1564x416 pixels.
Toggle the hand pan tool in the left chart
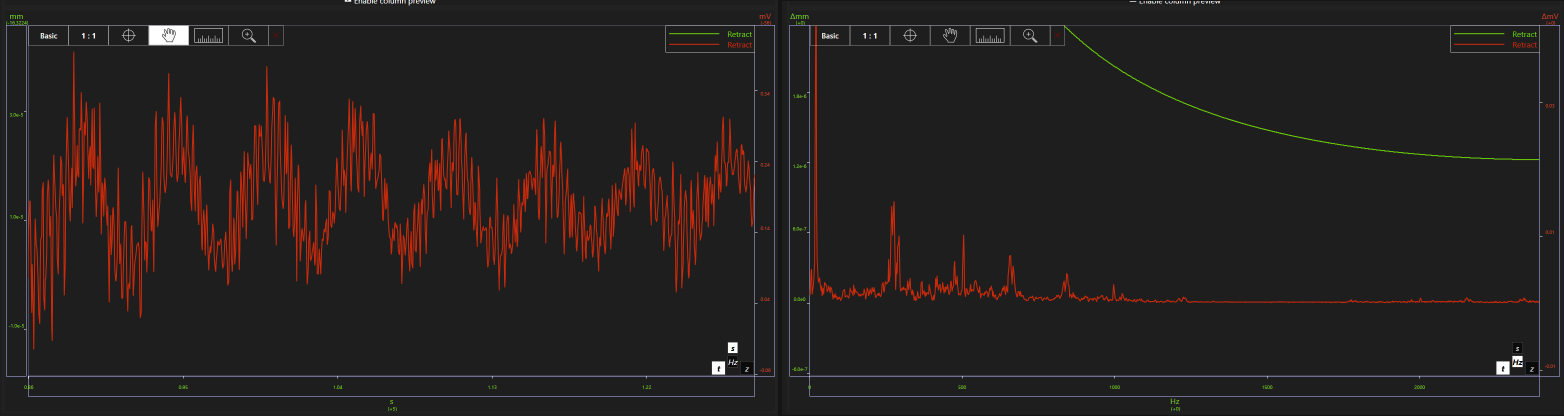(x=169, y=36)
